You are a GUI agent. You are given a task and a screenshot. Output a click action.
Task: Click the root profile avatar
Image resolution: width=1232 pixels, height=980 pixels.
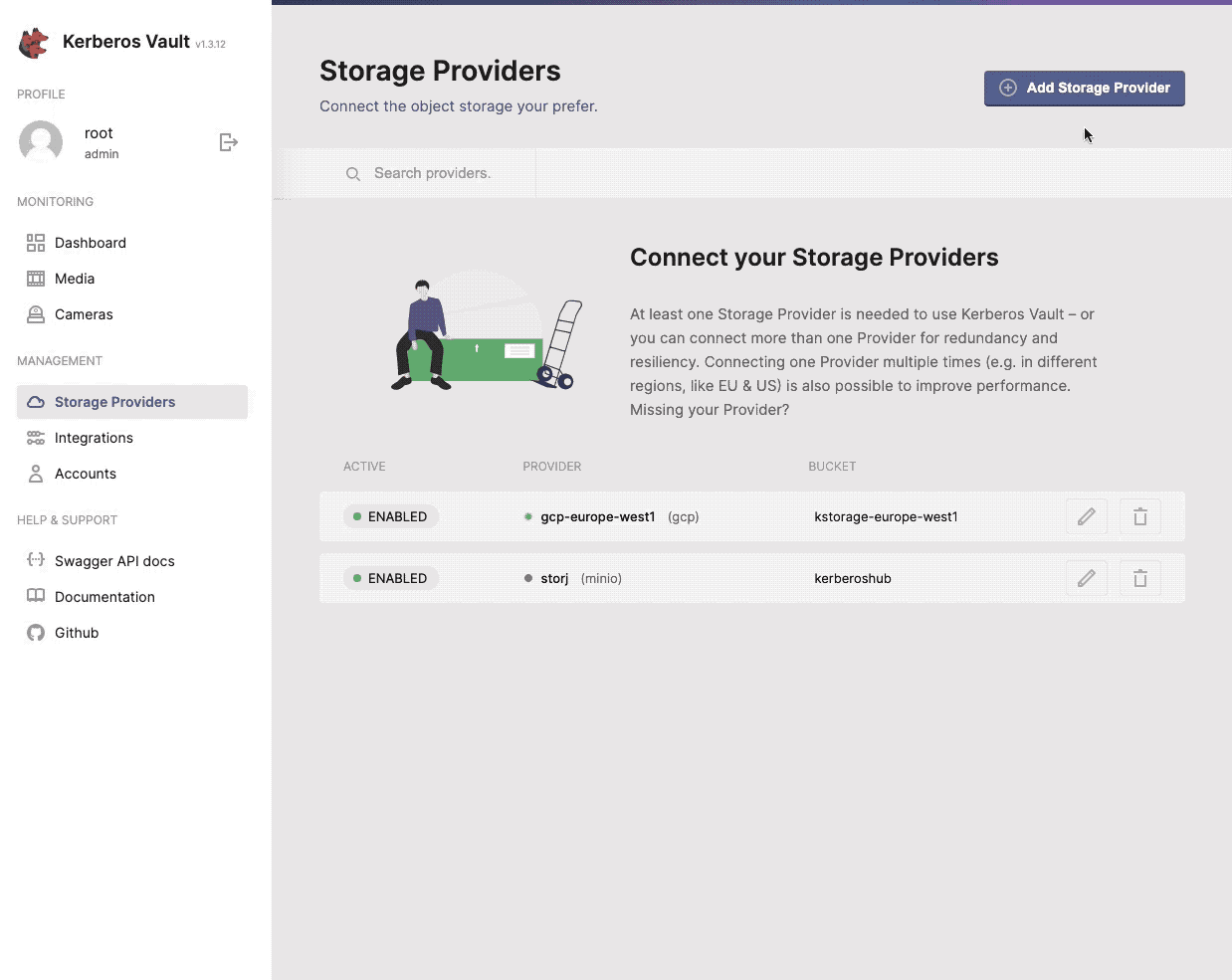pos(40,141)
